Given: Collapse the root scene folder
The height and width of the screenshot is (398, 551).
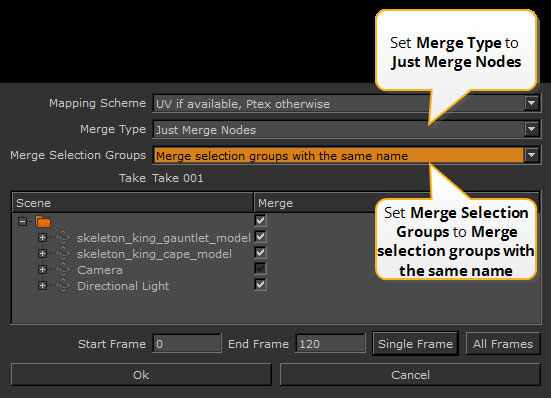Looking at the screenshot, I should tap(22, 222).
